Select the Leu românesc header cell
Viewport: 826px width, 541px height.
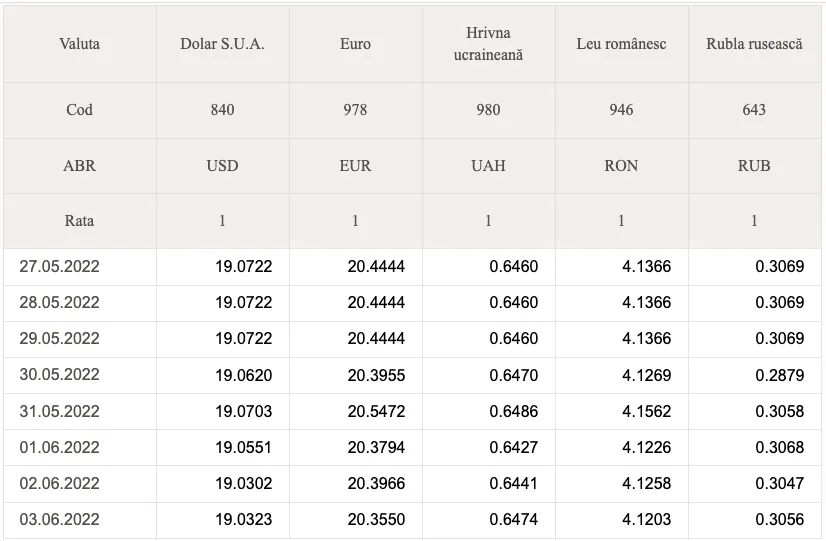click(x=622, y=44)
